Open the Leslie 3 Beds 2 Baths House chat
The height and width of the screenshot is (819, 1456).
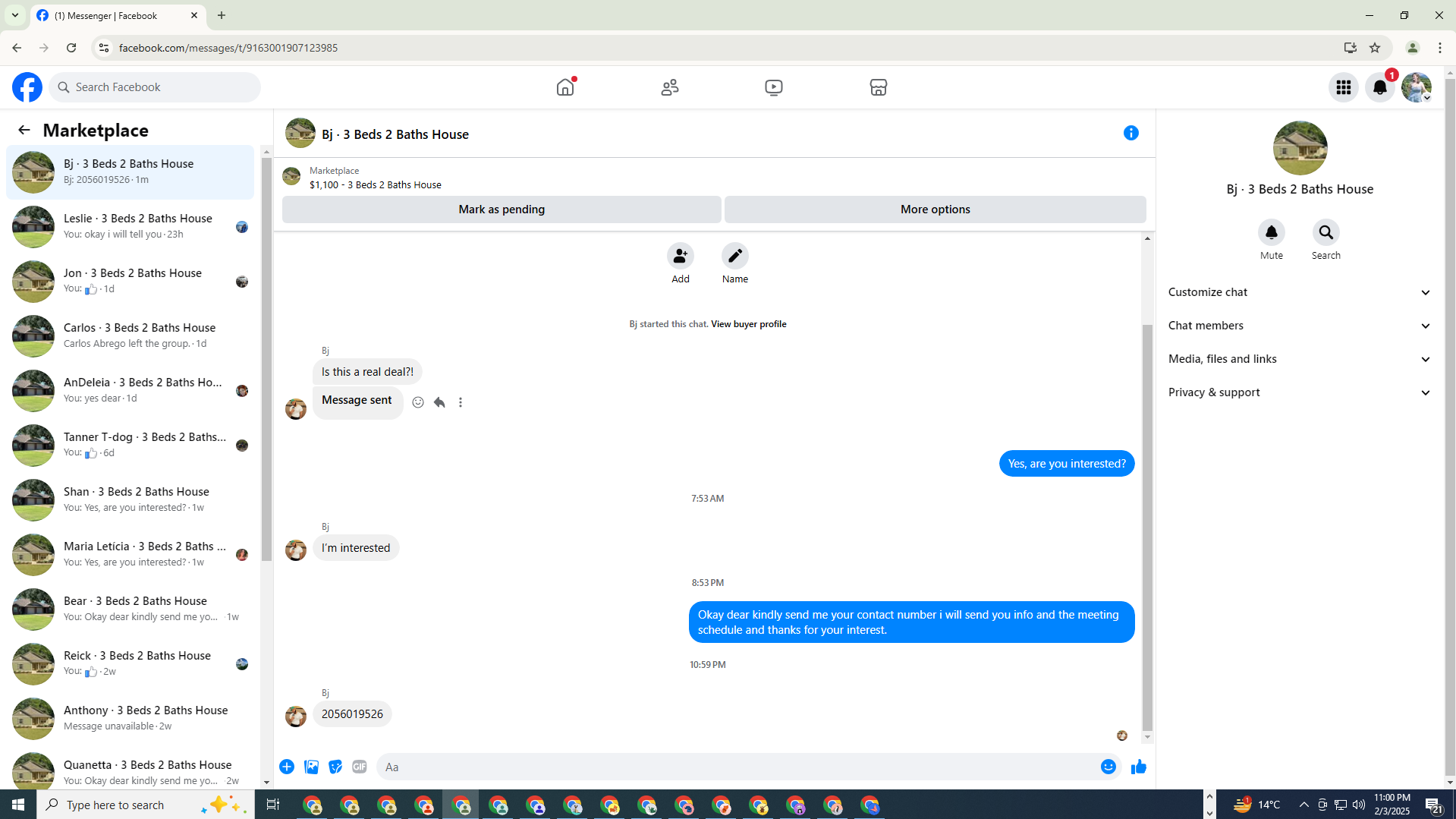click(131, 226)
